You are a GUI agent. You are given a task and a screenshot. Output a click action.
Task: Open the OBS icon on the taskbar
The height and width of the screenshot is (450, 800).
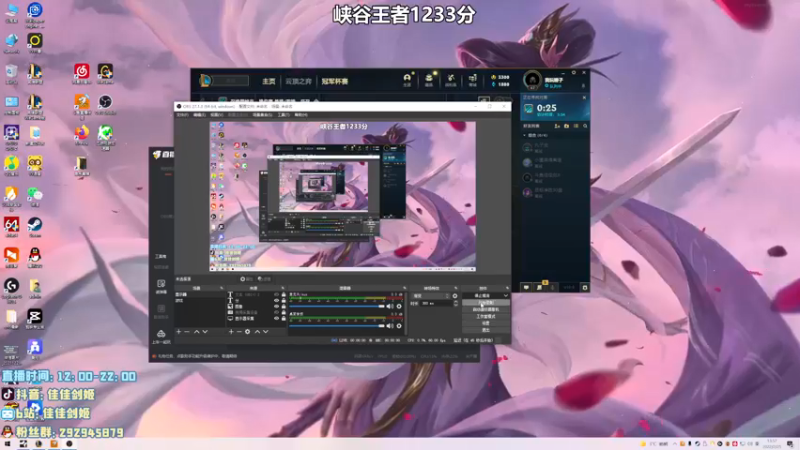point(69,444)
